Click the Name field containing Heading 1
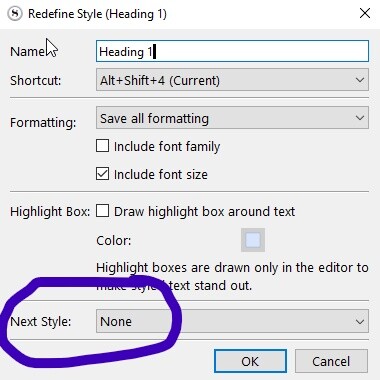The image size is (380, 380). point(232,51)
